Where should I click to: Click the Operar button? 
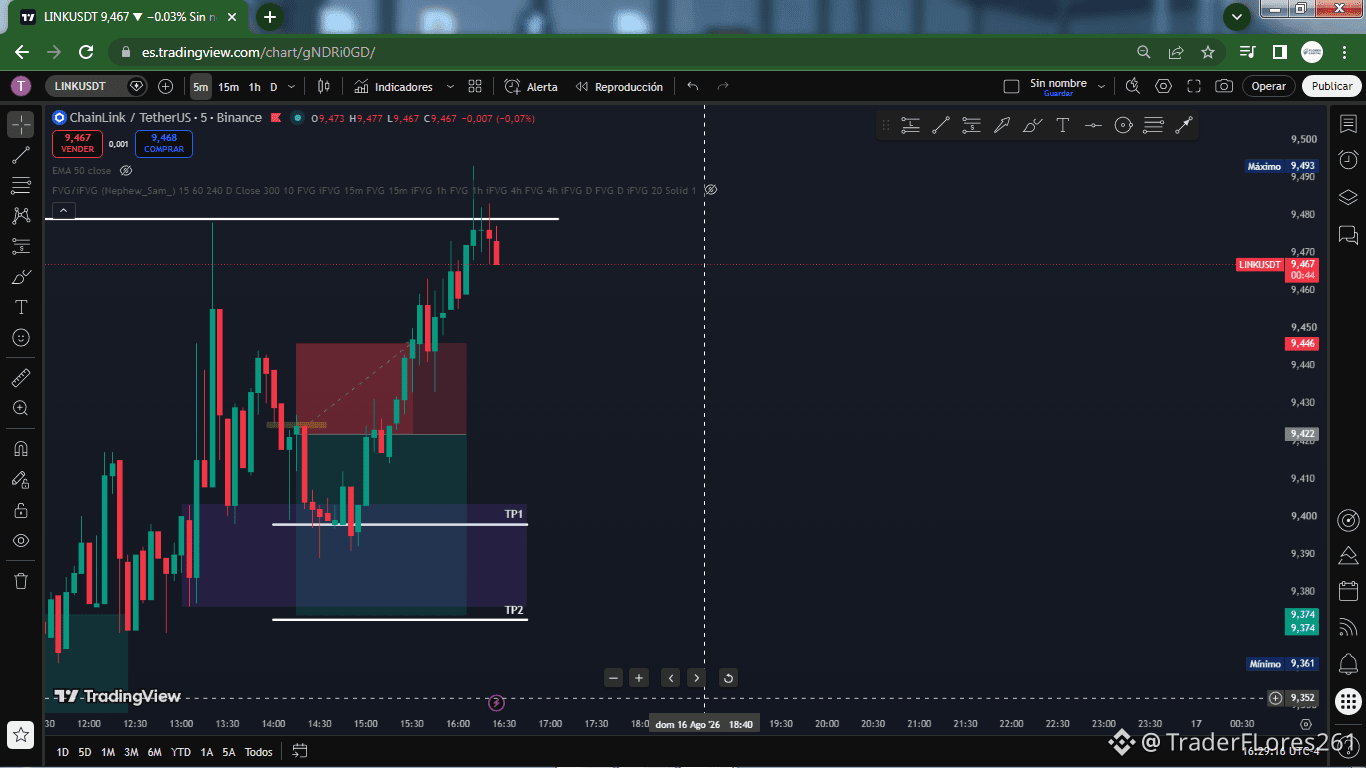click(x=1269, y=86)
